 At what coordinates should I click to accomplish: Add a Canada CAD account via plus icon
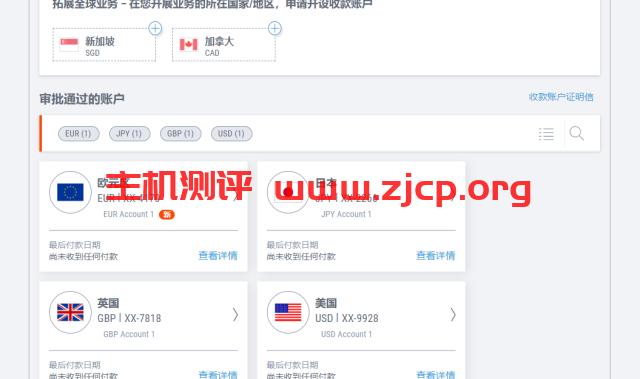[x=275, y=28]
